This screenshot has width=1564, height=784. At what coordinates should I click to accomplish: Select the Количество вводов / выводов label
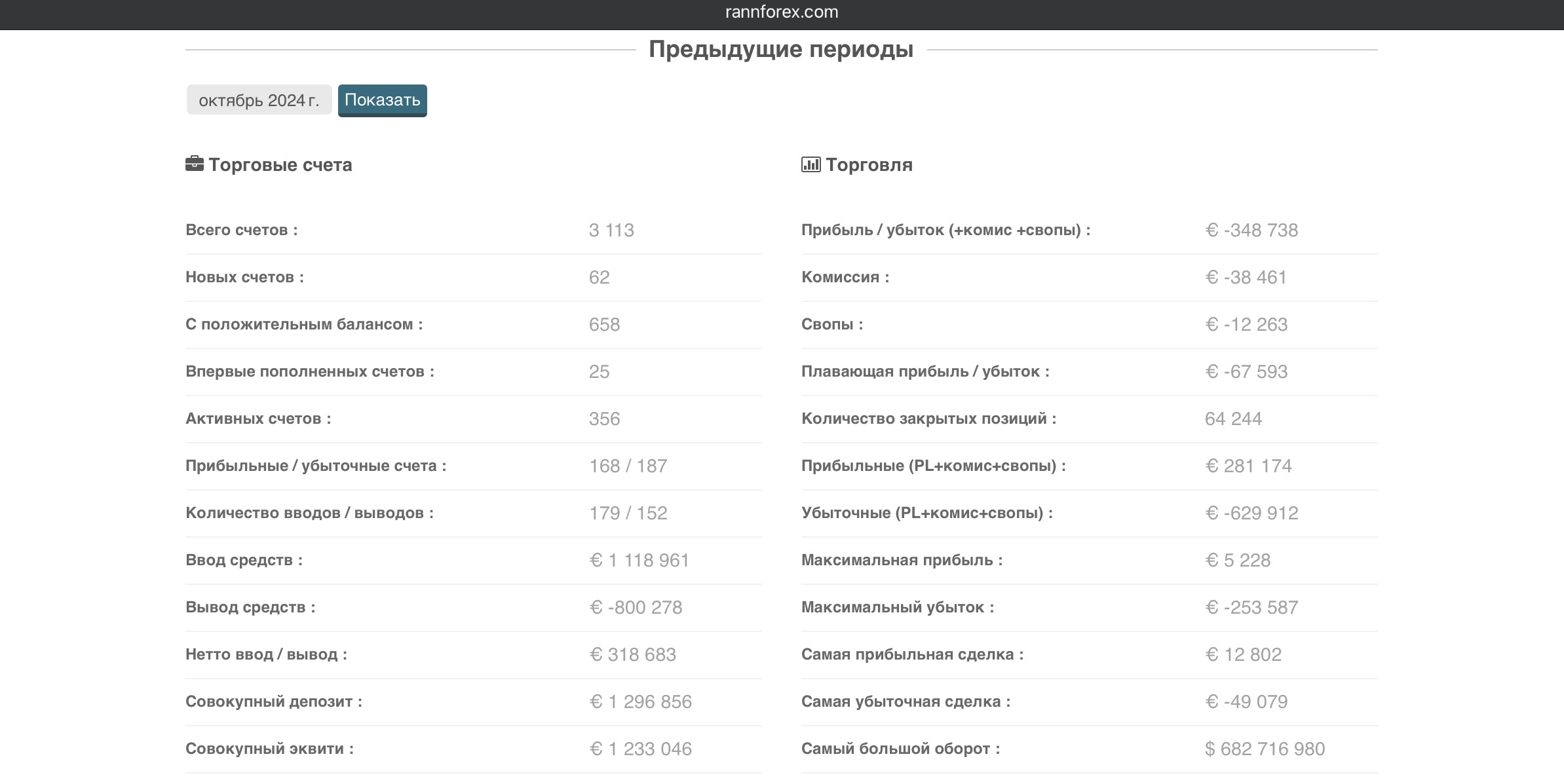(309, 513)
